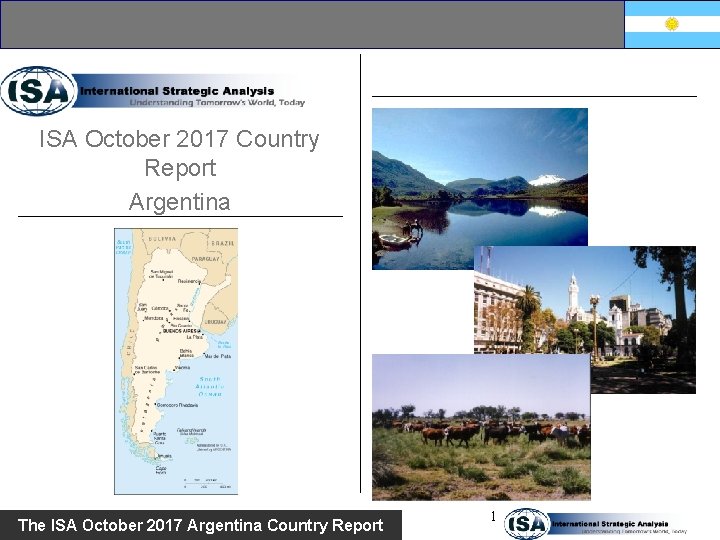720x540 pixels.
Task: Click 'Viedma' label on the map
Action: point(182,368)
